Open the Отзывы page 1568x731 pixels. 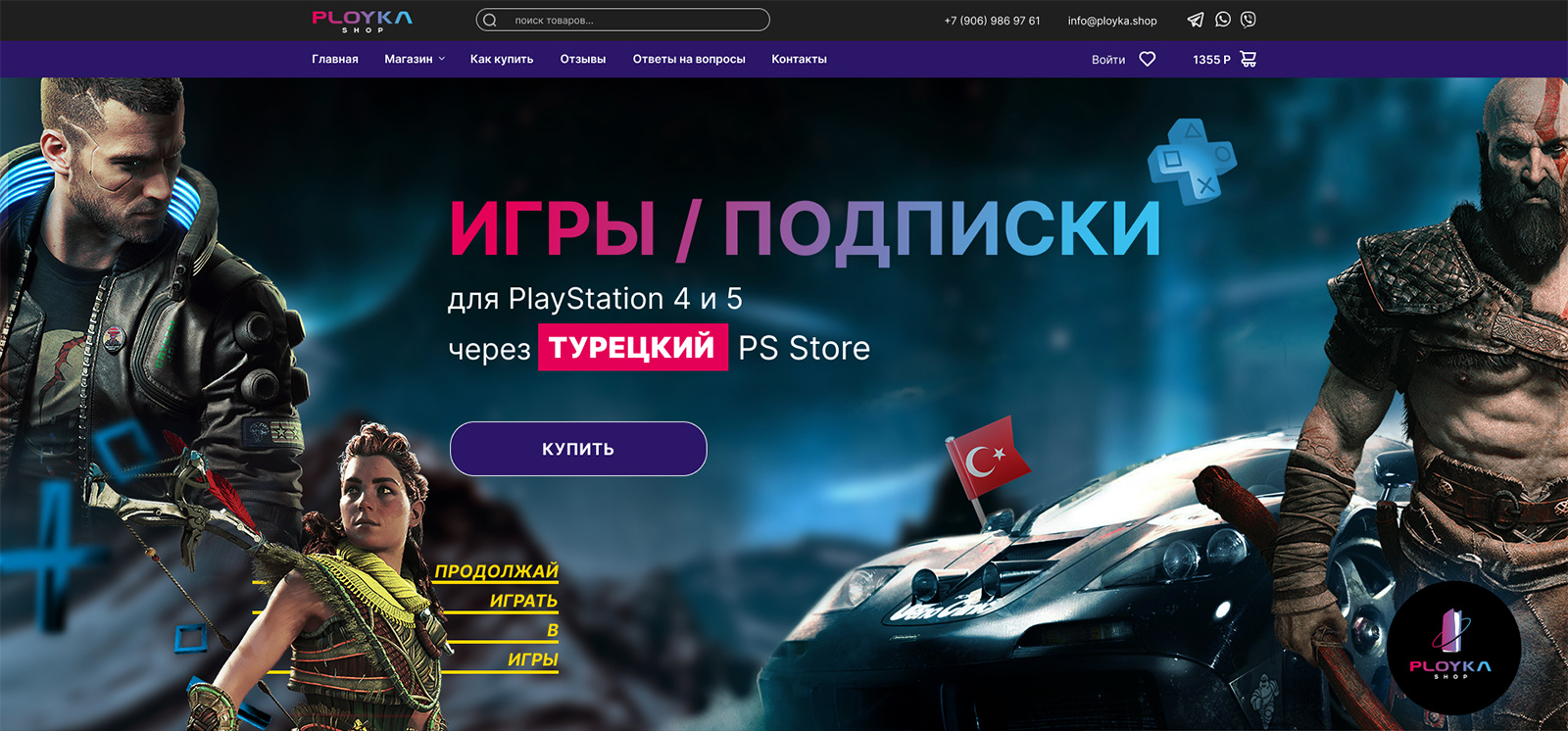click(583, 59)
